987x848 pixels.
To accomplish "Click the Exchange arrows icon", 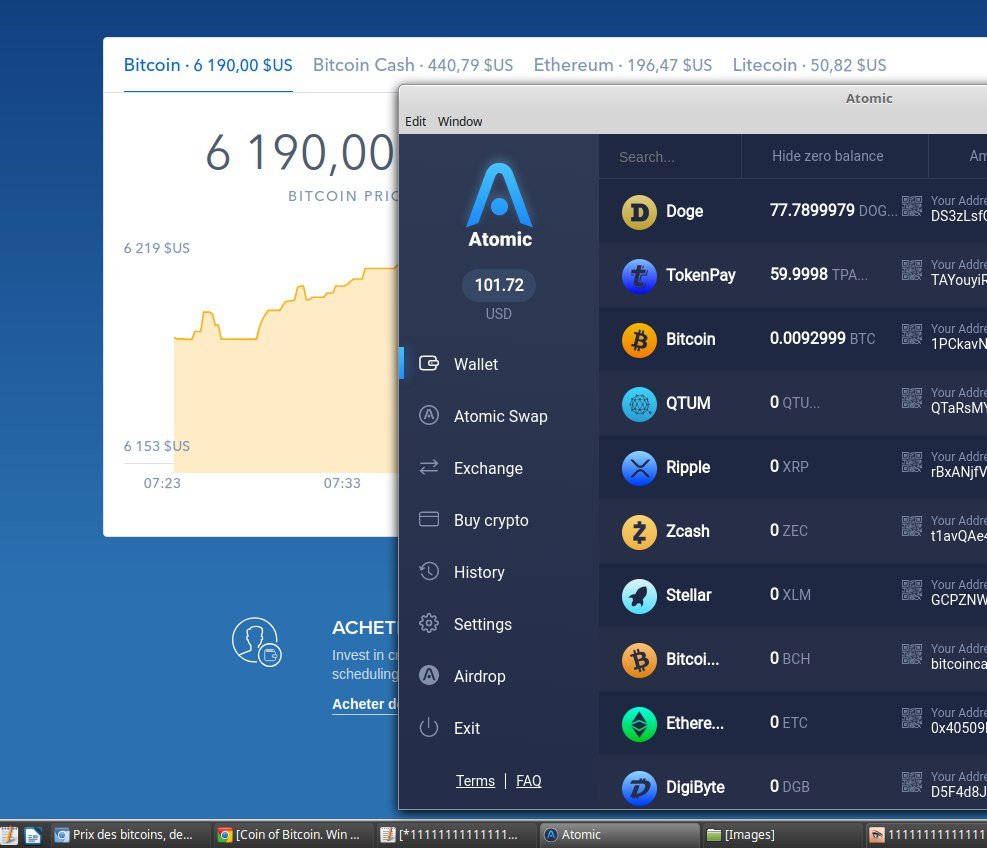I will coord(429,467).
